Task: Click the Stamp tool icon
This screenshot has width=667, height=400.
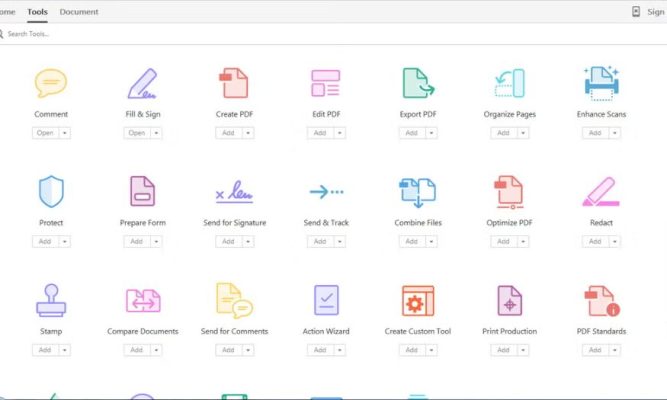Action: coord(50,299)
